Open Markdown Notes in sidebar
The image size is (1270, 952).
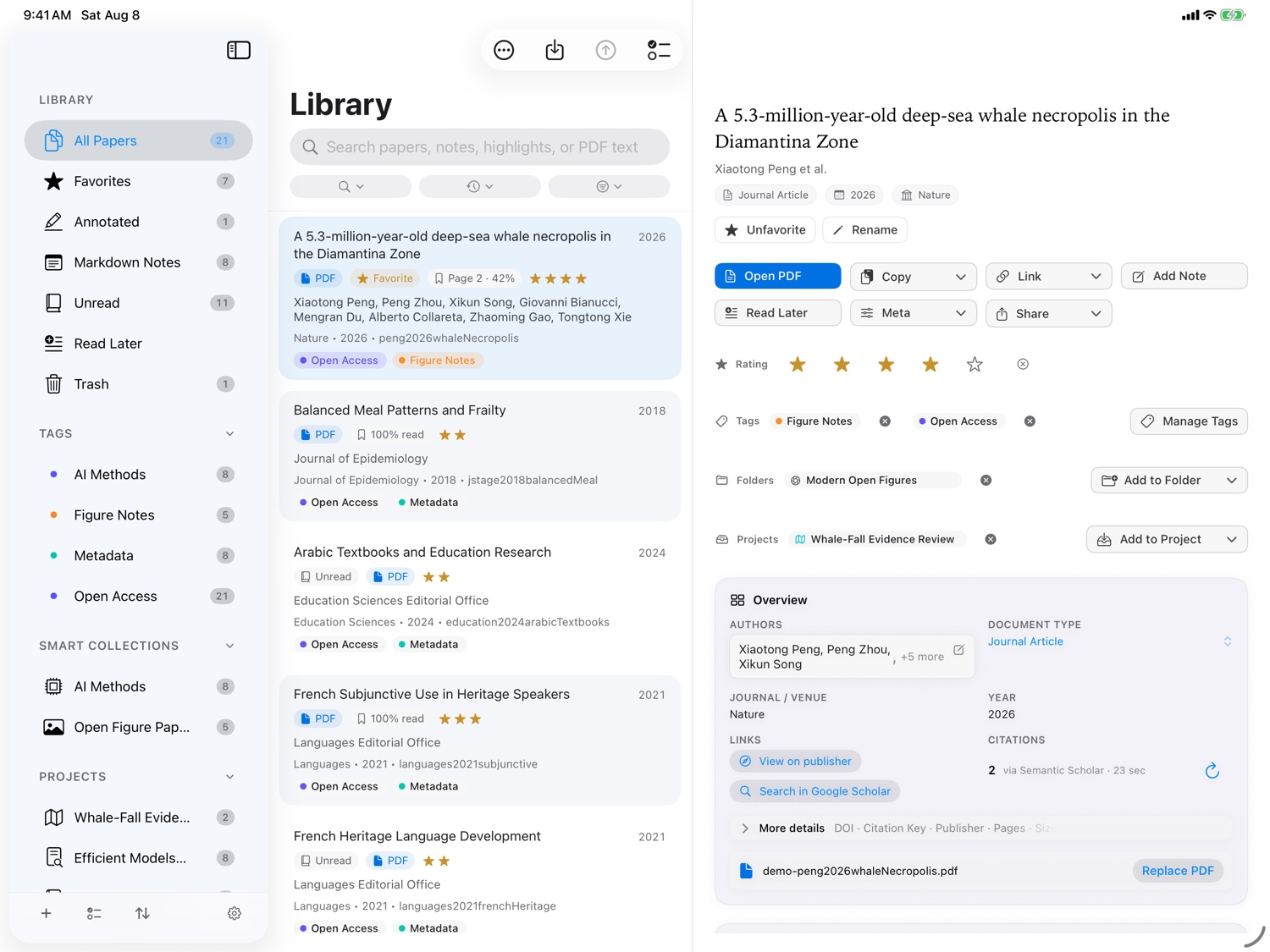138,262
